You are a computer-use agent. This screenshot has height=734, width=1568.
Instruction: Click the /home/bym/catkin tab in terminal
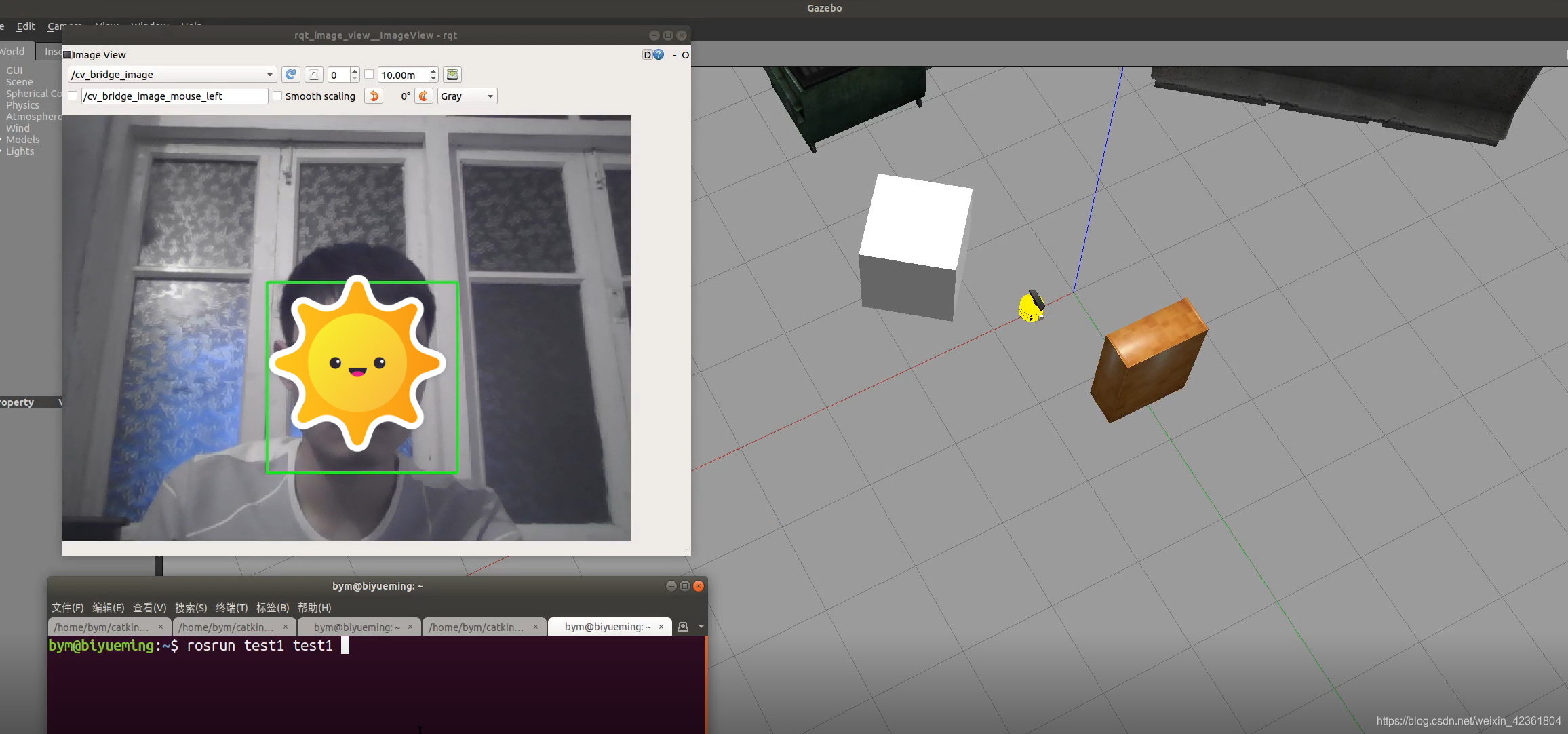[x=104, y=626]
